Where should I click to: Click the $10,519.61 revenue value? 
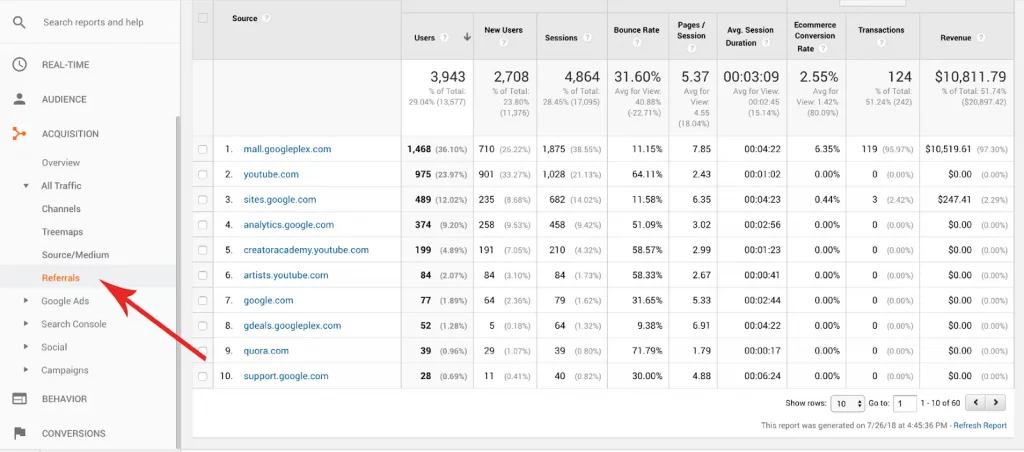point(948,150)
